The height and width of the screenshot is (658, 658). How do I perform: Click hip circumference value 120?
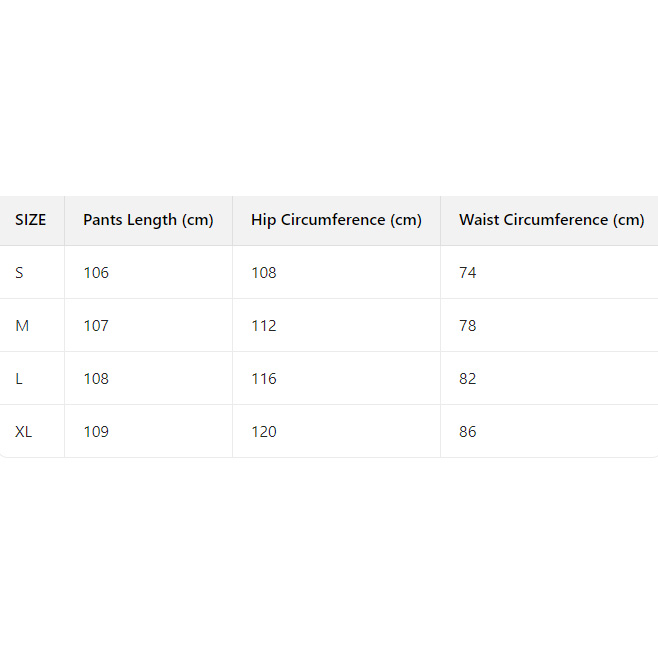[264, 432]
